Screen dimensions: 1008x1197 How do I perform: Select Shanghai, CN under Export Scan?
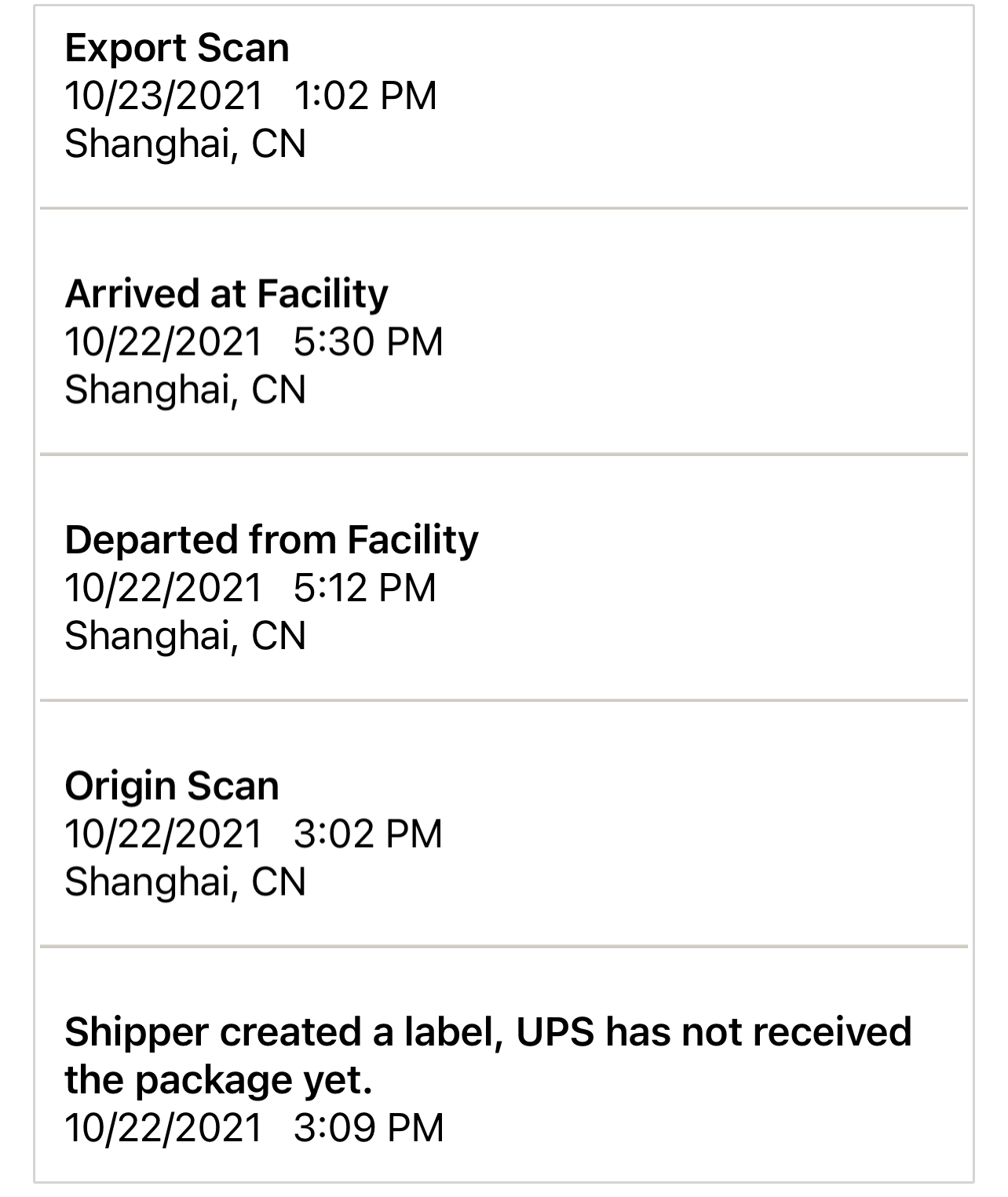point(185,144)
